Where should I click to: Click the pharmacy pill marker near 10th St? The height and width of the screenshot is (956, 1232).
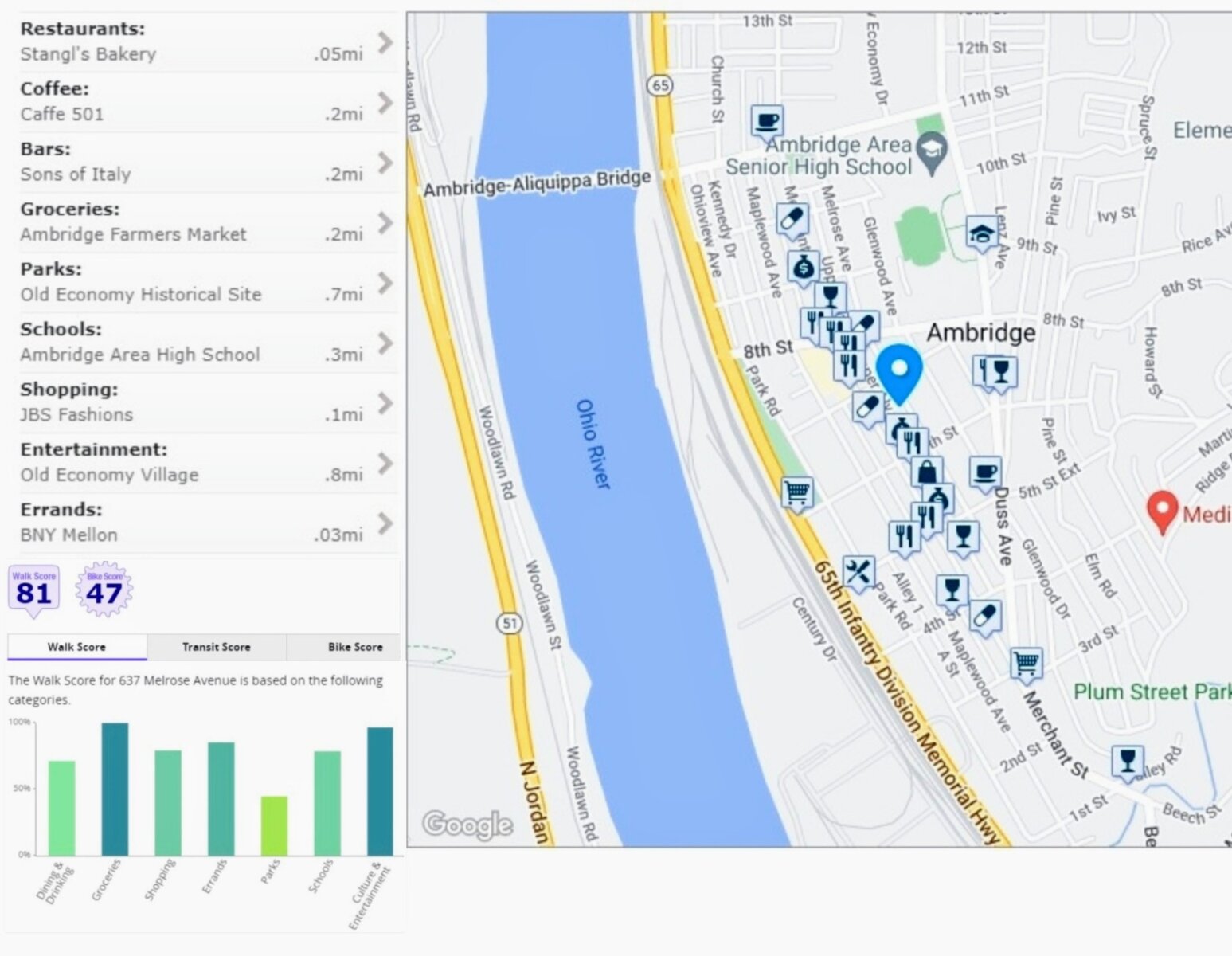tap(792, 219)
